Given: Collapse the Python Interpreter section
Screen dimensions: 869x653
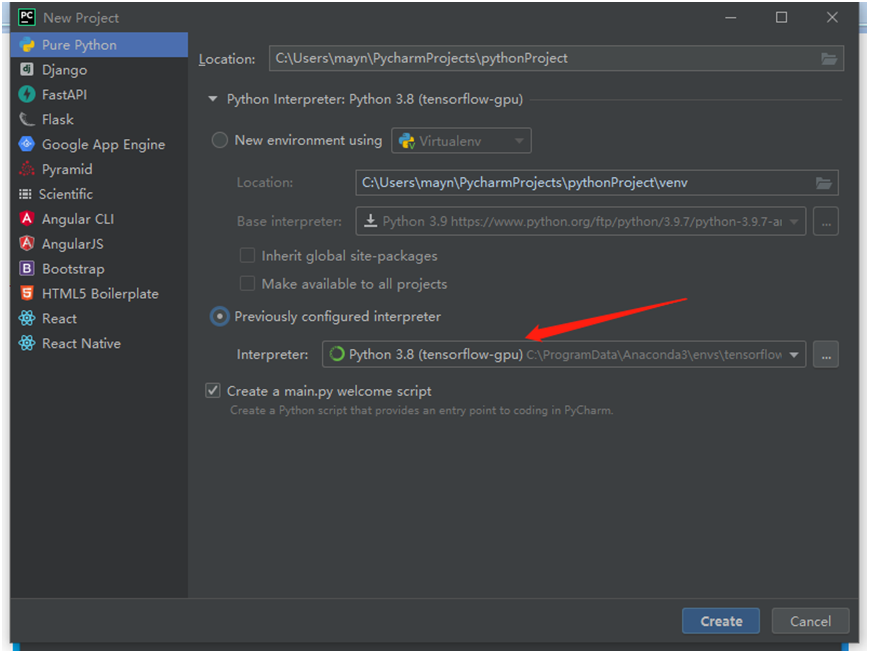Looking at the screenshot, I should click(x=213, y=99).
